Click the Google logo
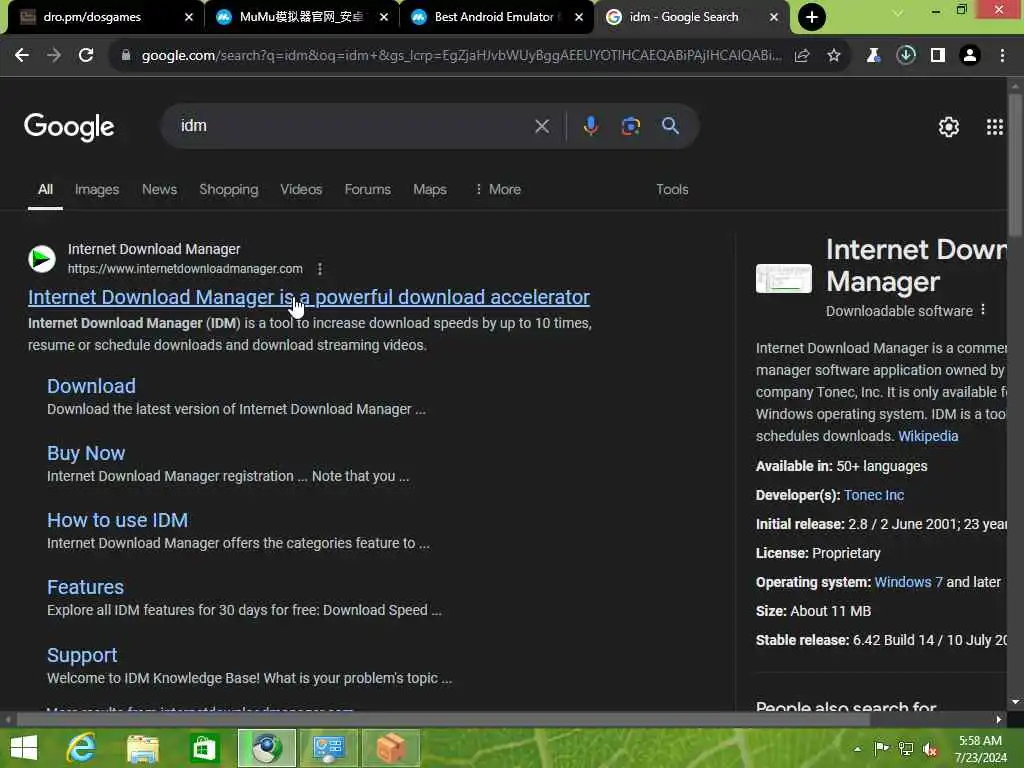The image size is (1024, 768). pos(69,127)
